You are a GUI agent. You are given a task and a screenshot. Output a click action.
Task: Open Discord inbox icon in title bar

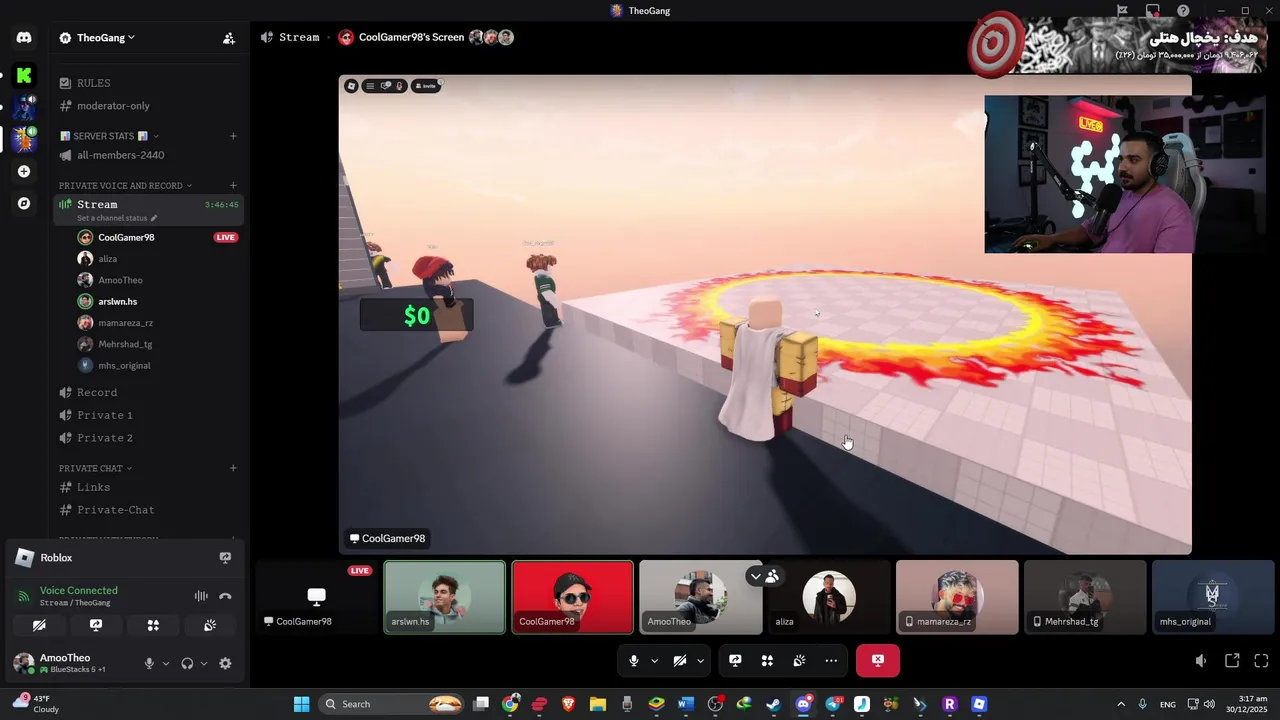point(1153,11)
